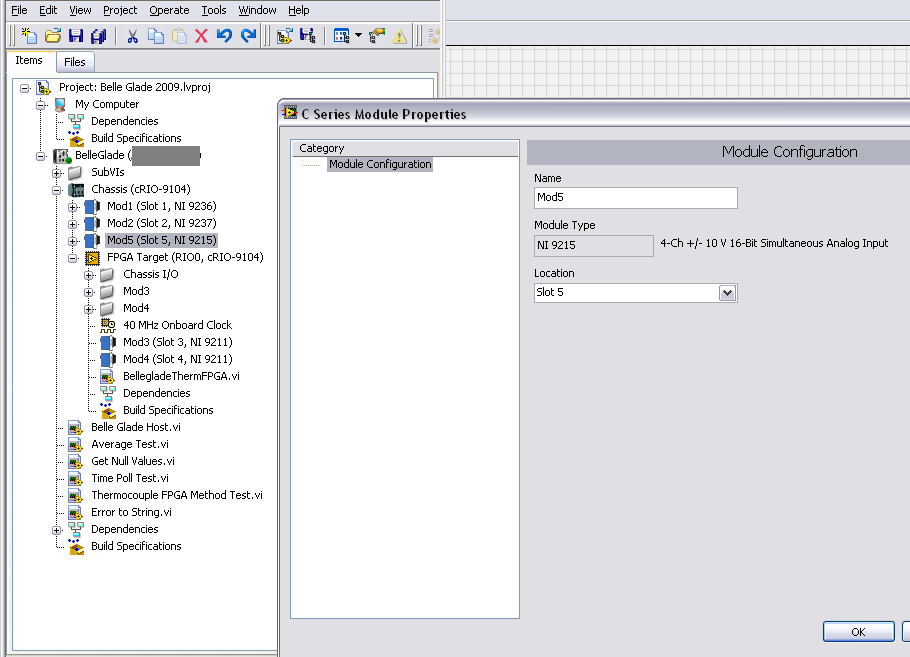Select "Mod3 (Slot 3, NI 9211)" tree row
910x657 pixels.
178,342
